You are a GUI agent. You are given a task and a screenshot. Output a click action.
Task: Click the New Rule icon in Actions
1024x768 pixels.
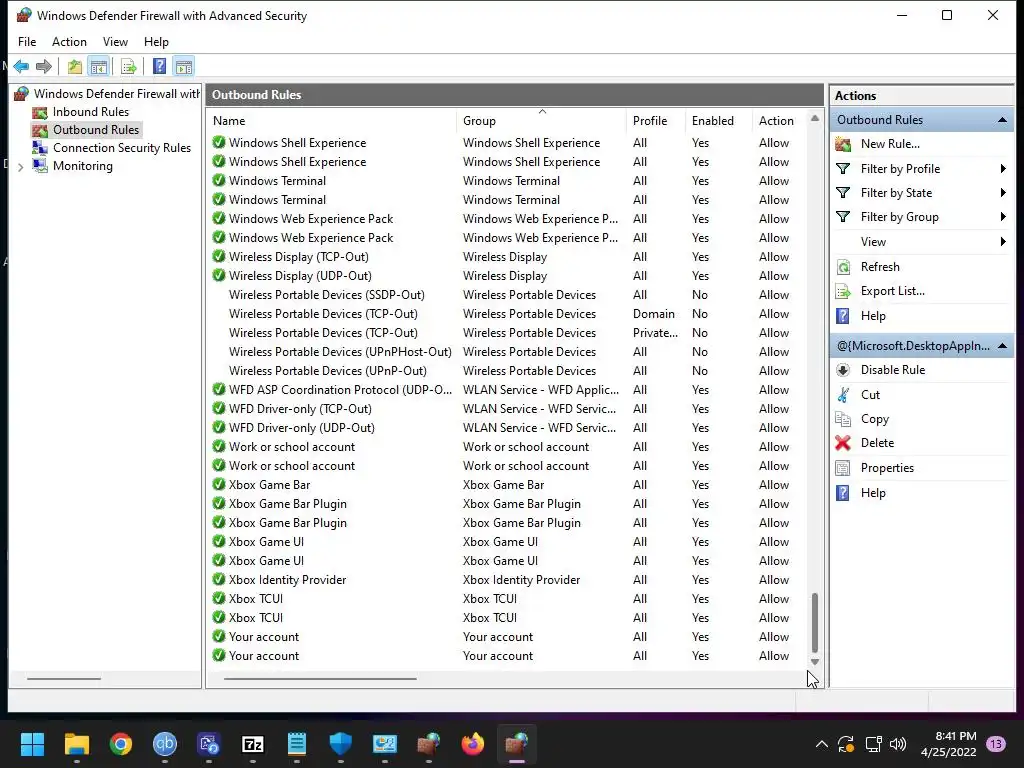pyautogui.click(x=843, y=144)
